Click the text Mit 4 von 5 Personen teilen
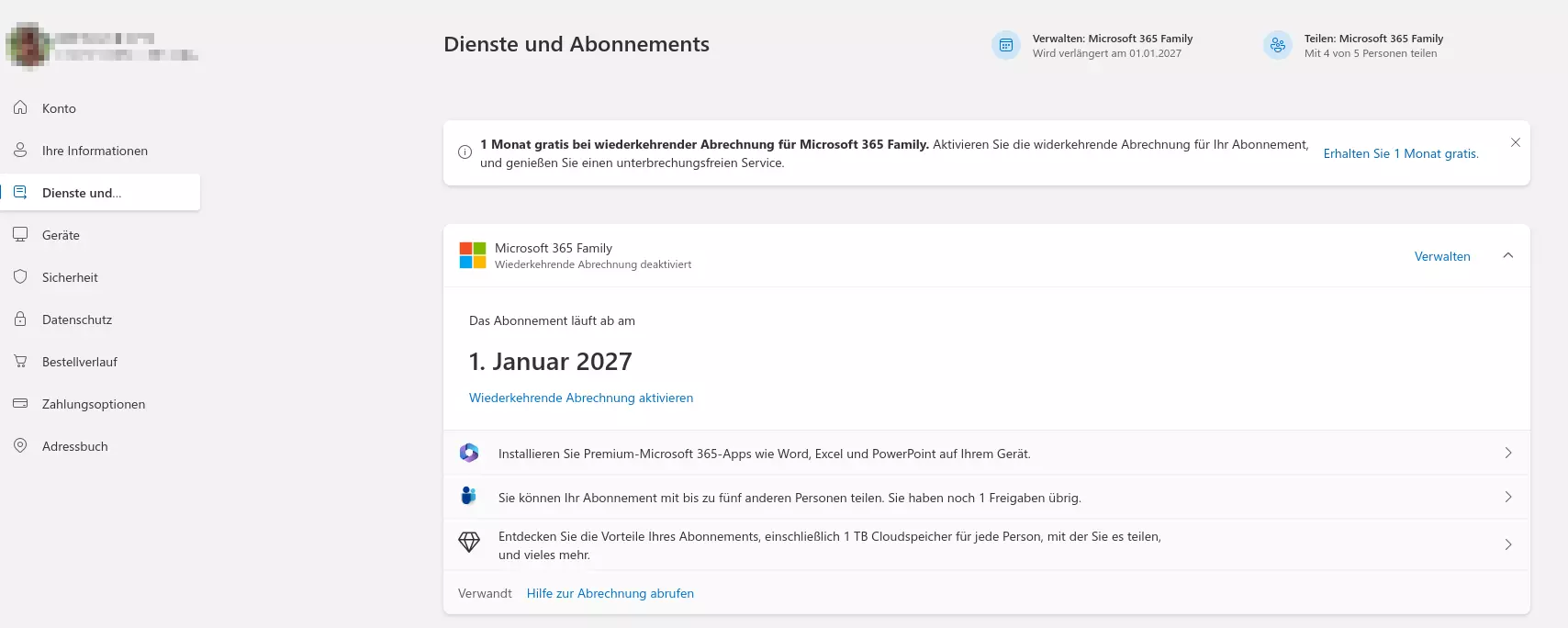This screenshot has width=1568, height=628. (x=1371, y=53)
